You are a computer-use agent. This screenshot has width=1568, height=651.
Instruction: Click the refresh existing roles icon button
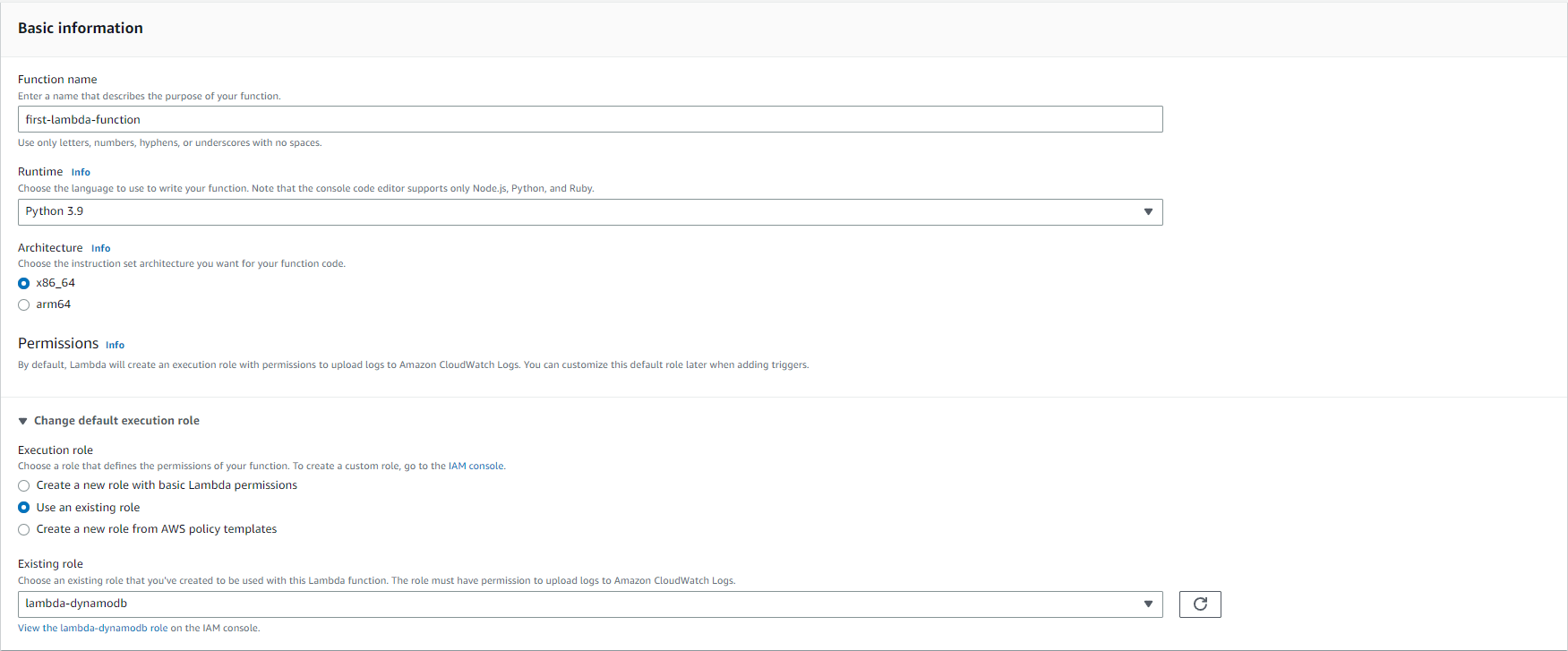click(x=1200, y=604)
